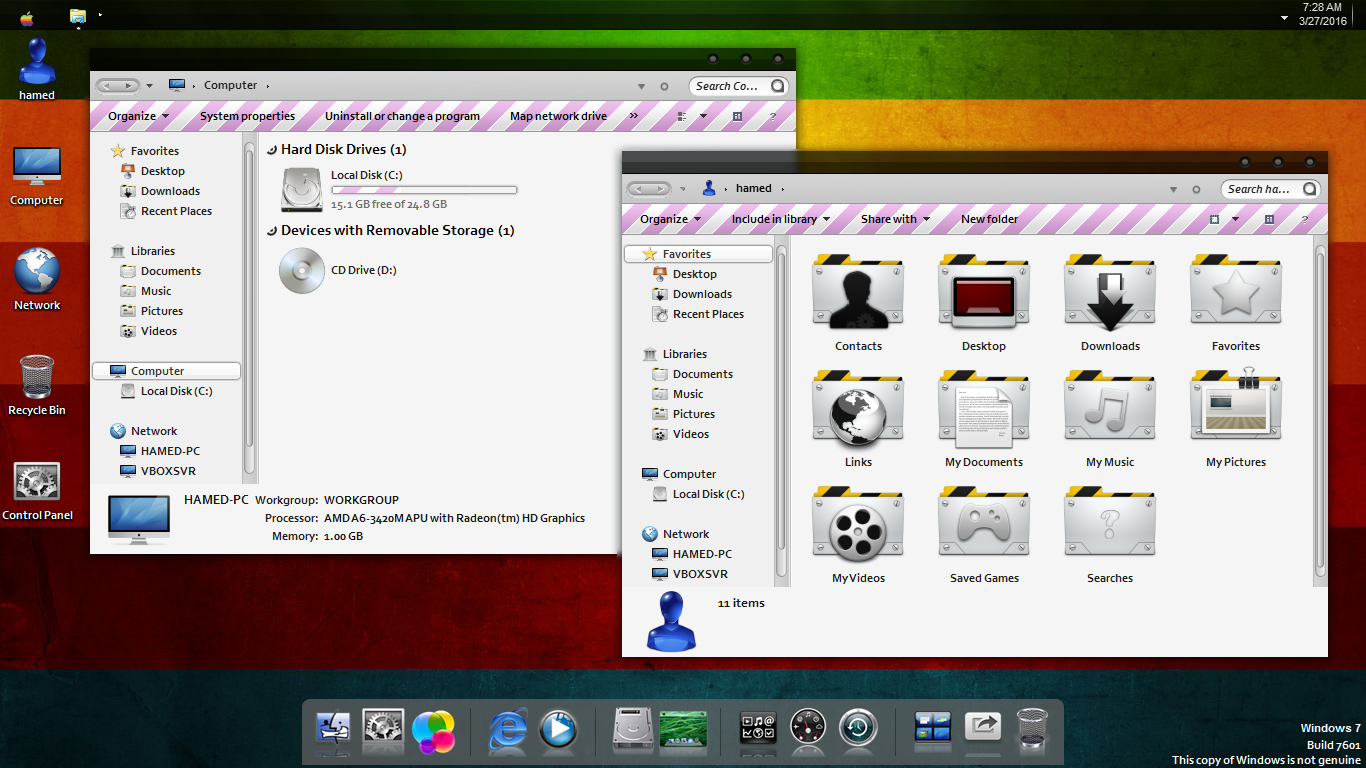Expand the Include in library menu
The image size is (1366, 768).
point(780,219)
